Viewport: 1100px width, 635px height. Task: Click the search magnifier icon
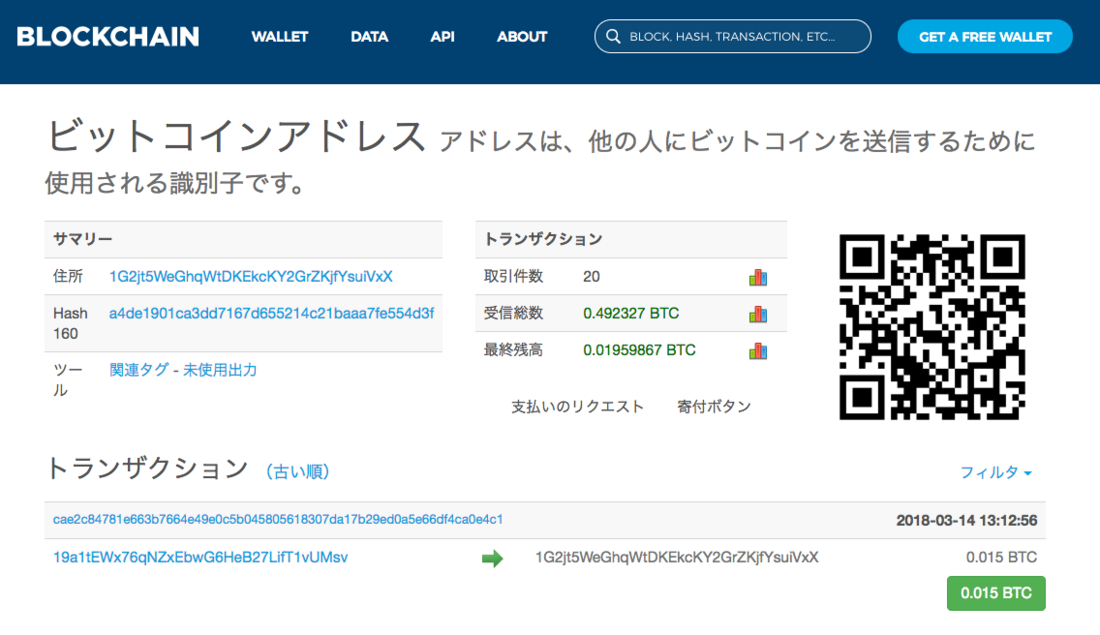613,36
